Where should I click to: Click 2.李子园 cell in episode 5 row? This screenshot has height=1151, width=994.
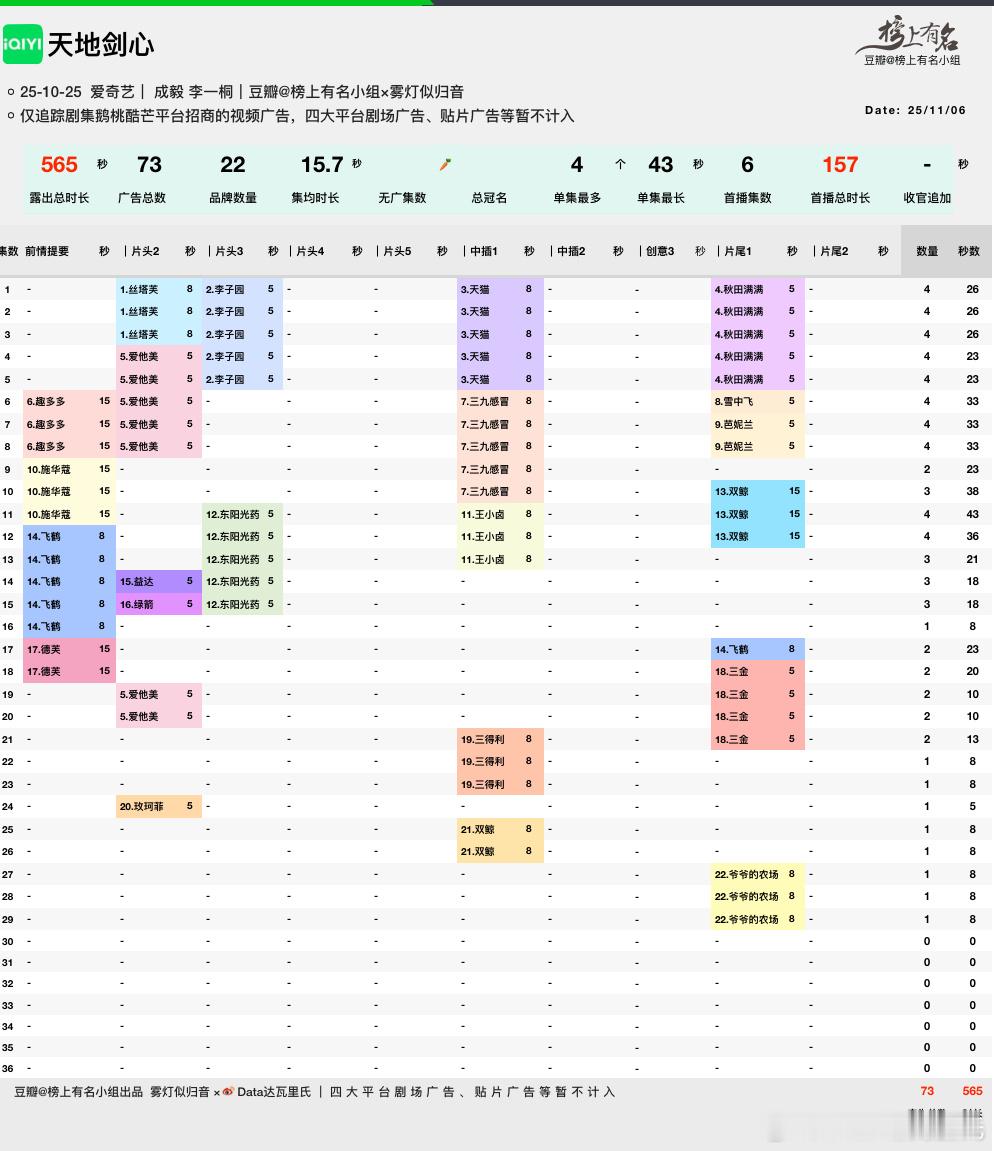(x=242, y=380)
